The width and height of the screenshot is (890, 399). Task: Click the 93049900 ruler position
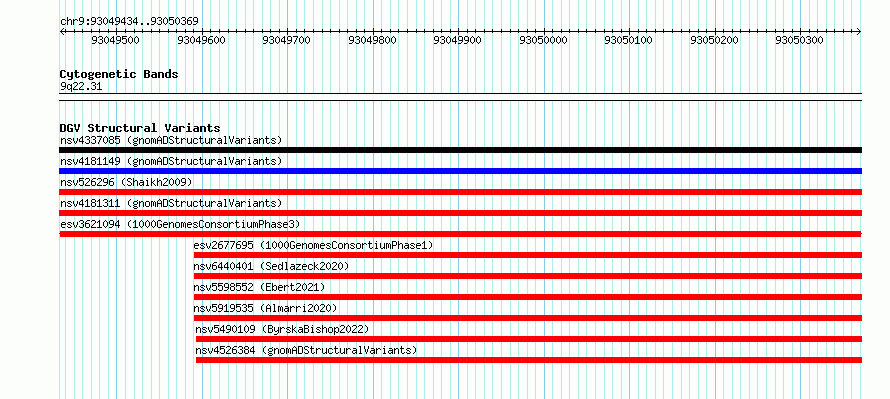tap(458, 40)
